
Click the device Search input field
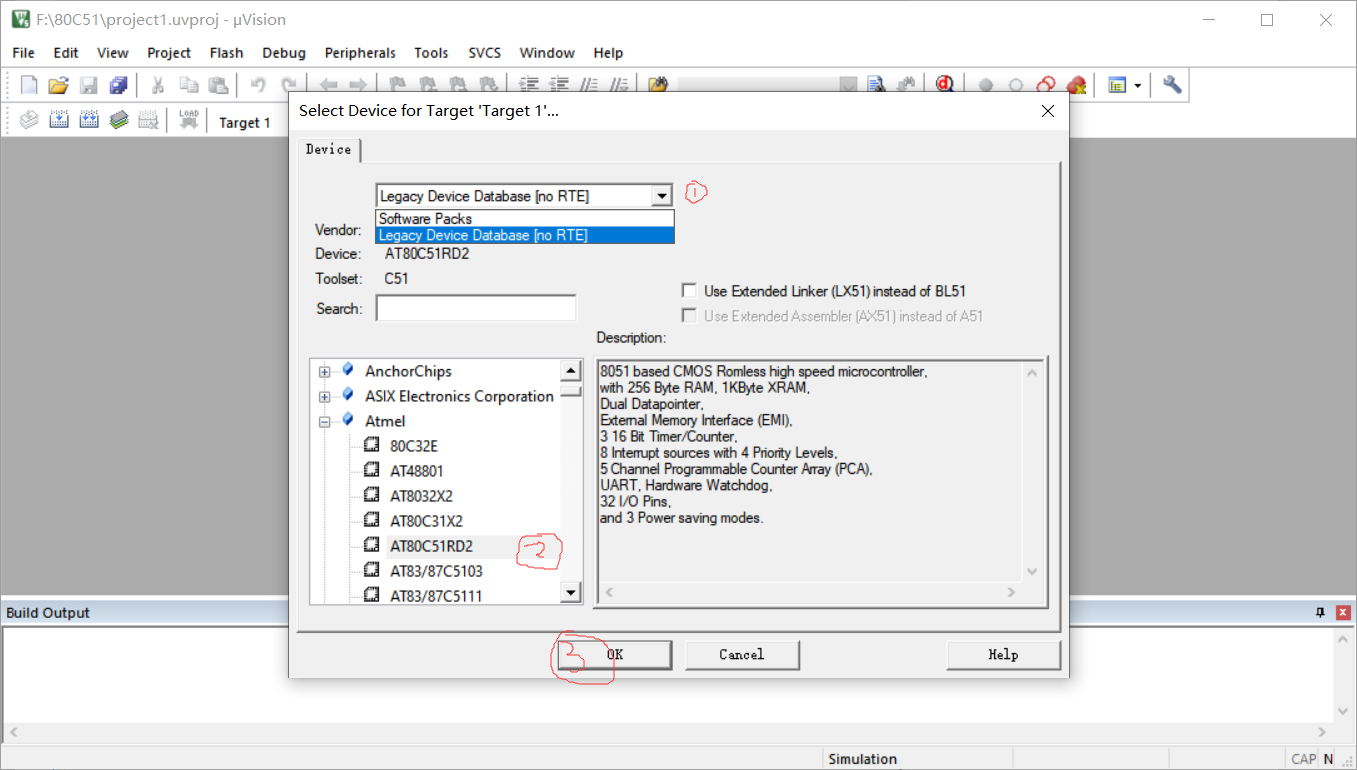click(x=476, y=309)
